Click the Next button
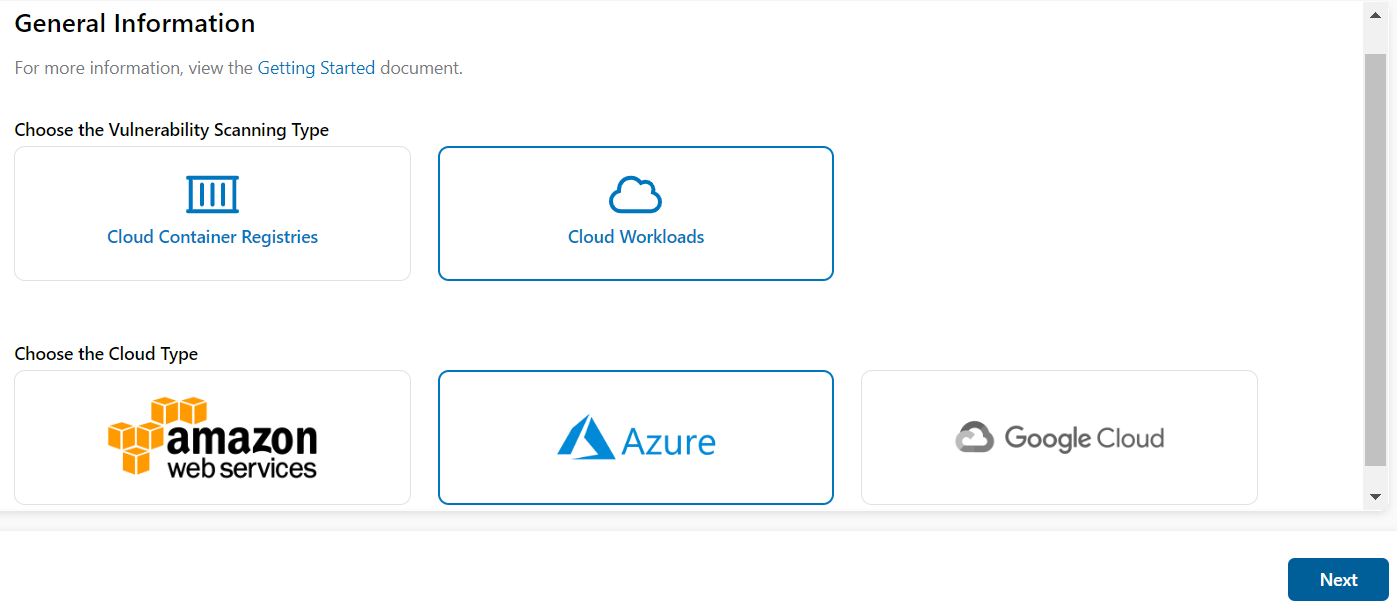The height and width of the screenshot is (609, 1397). tap(1338, 579)
